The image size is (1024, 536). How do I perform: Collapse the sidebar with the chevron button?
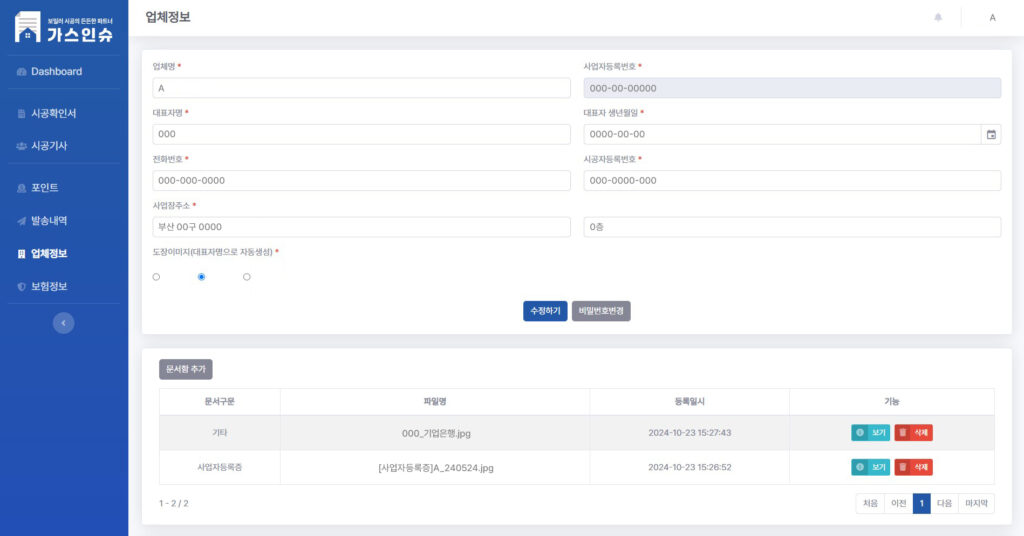point(63,323)
